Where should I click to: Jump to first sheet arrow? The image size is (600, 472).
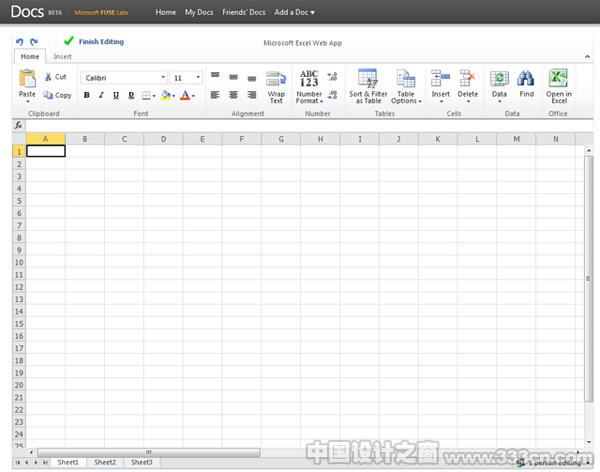tap(17, 463)
